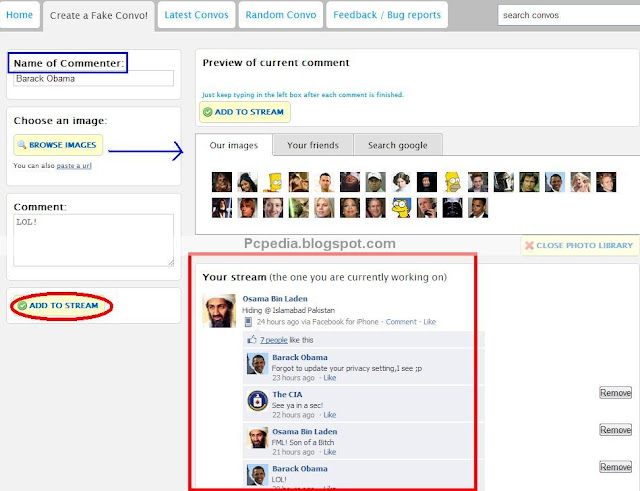The image size is (640, 491).
Task: Click Add to Stream in preview panel
Action: tap(245, 112)
